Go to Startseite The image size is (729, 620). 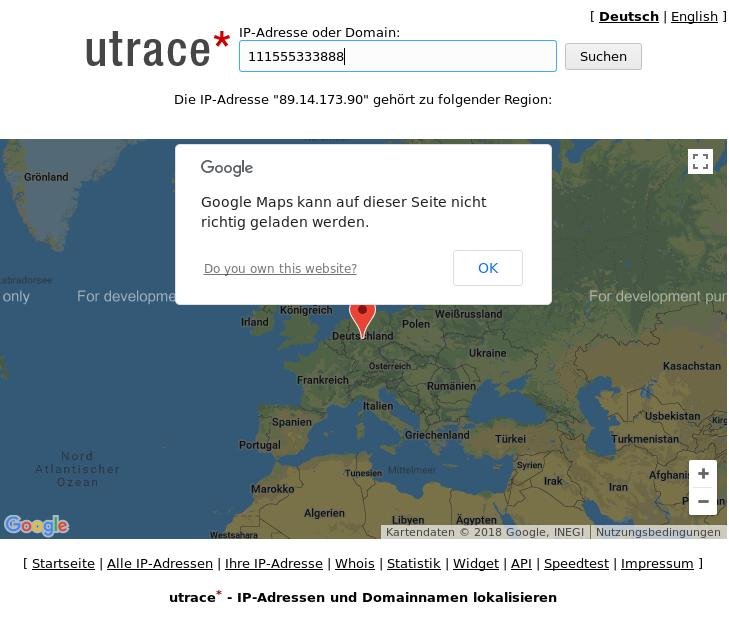click(x=63, y=563)
